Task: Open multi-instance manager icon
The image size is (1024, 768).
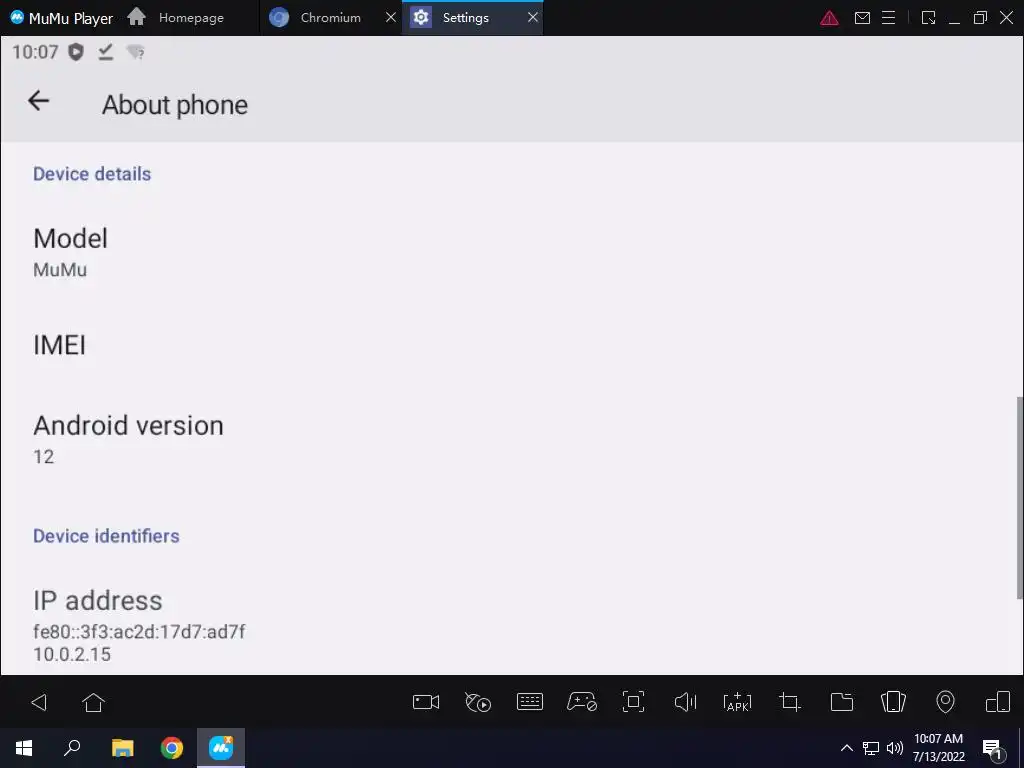Action: coord(998,702)
